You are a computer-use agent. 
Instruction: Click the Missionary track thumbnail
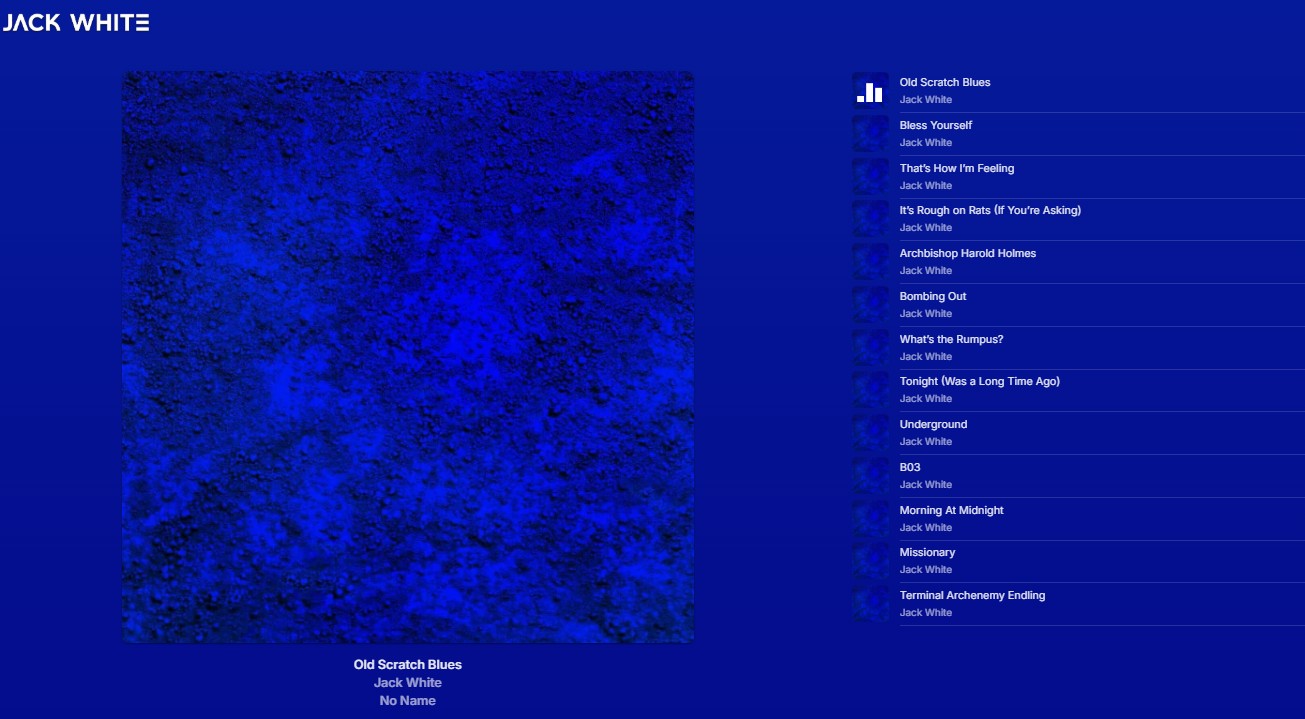pos(870,560)
